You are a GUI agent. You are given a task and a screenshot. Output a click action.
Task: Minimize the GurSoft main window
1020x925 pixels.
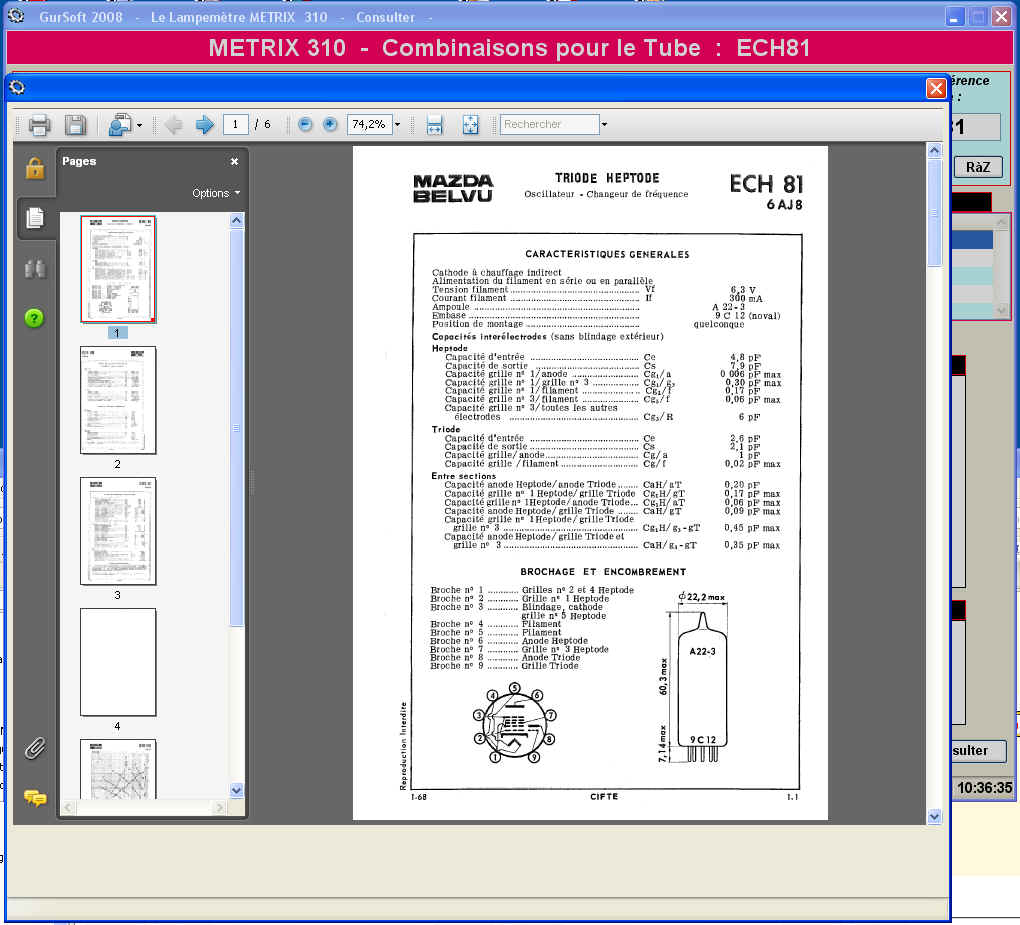pos(954,17)
